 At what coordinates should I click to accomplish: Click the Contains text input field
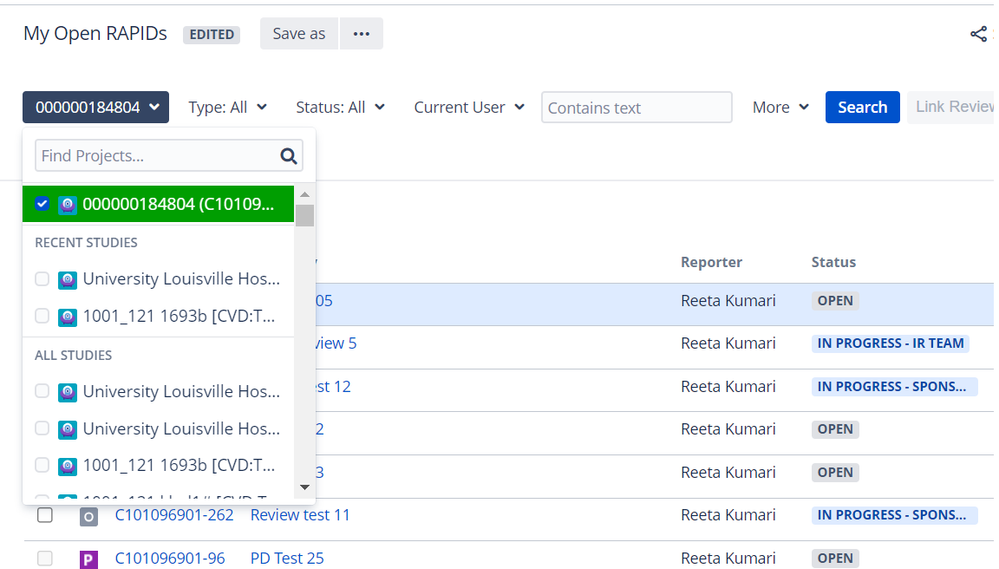click(x=636, y=108)
